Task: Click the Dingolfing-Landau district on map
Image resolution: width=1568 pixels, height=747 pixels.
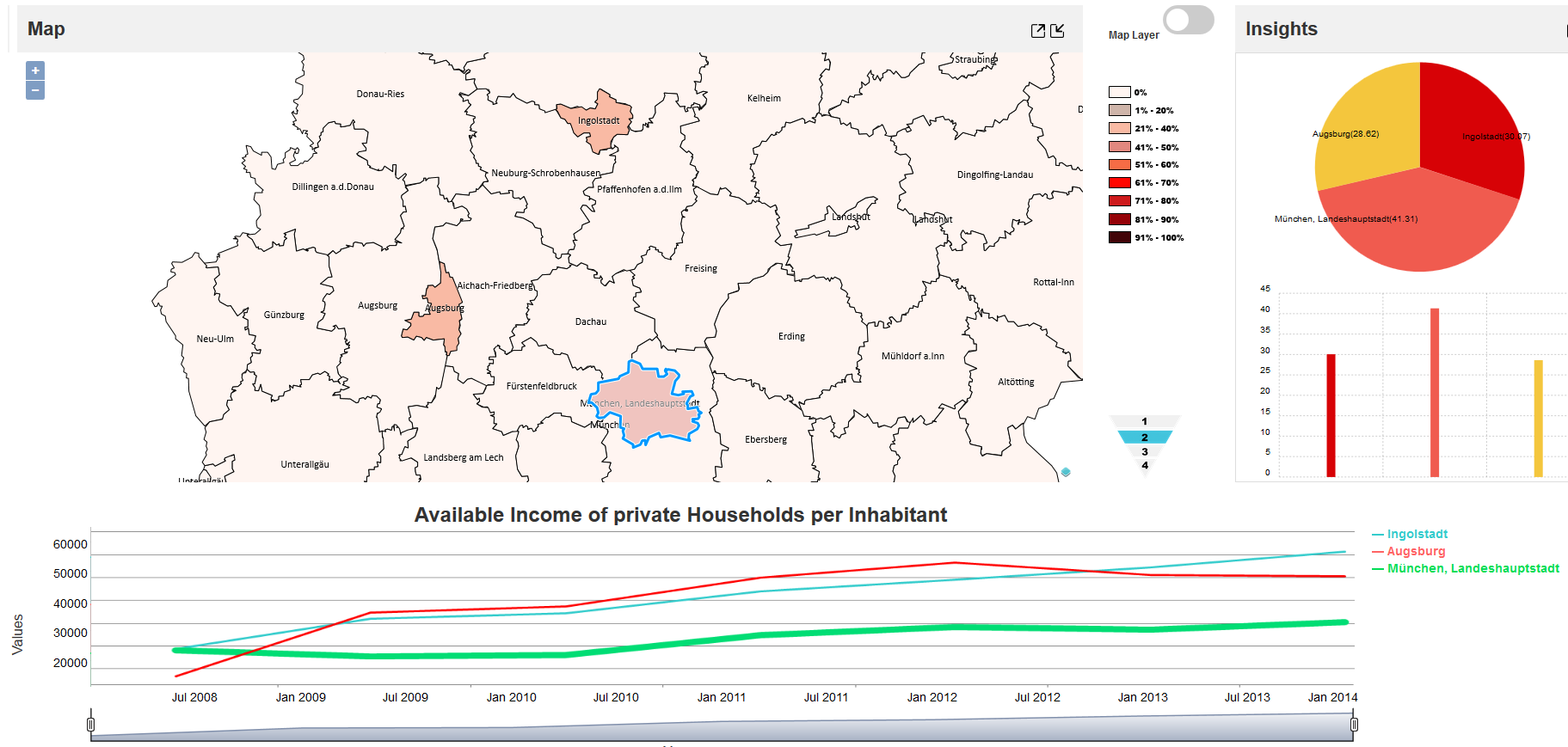Action: [x=995, y=175]
